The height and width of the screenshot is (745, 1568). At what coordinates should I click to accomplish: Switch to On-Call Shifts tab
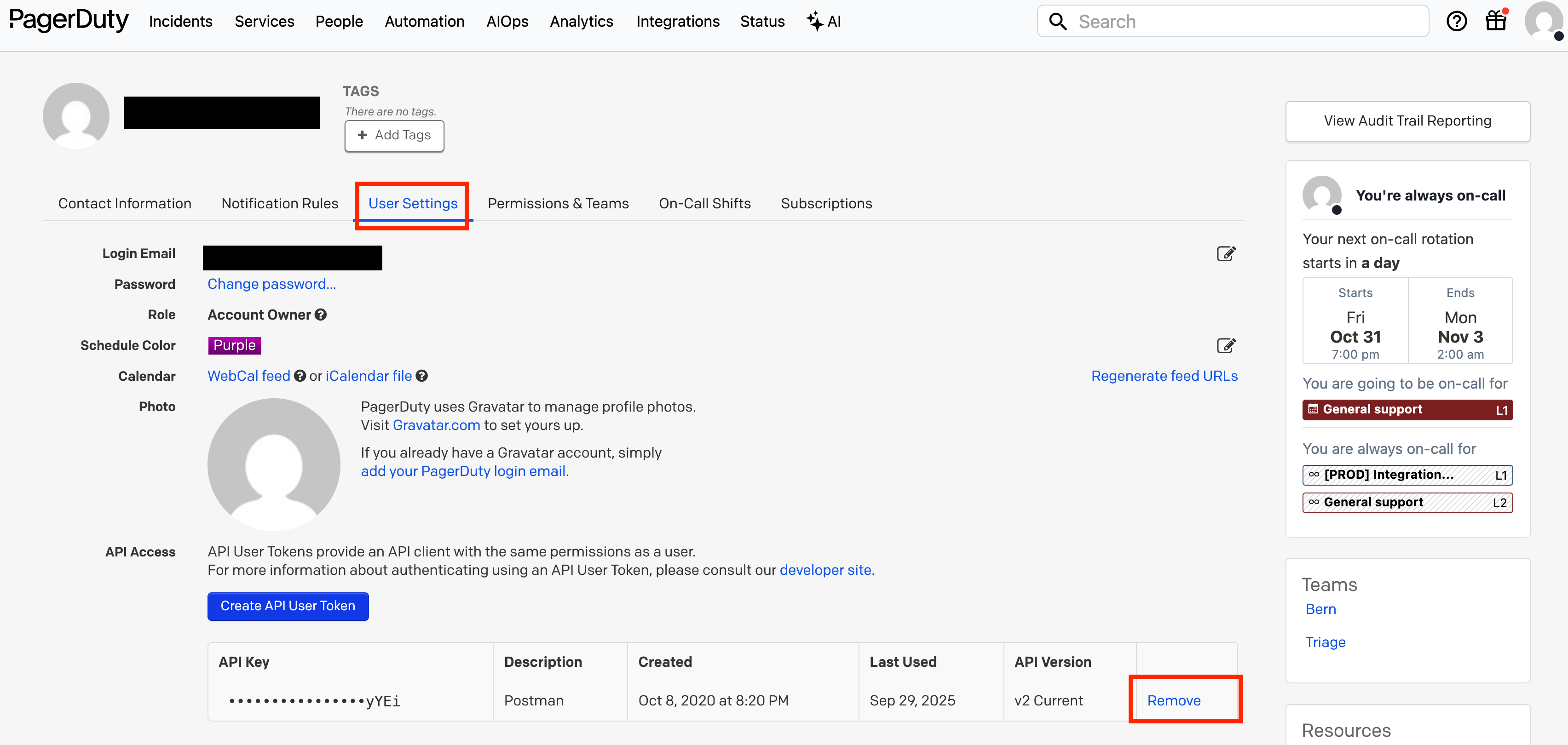tap(705, 204)
